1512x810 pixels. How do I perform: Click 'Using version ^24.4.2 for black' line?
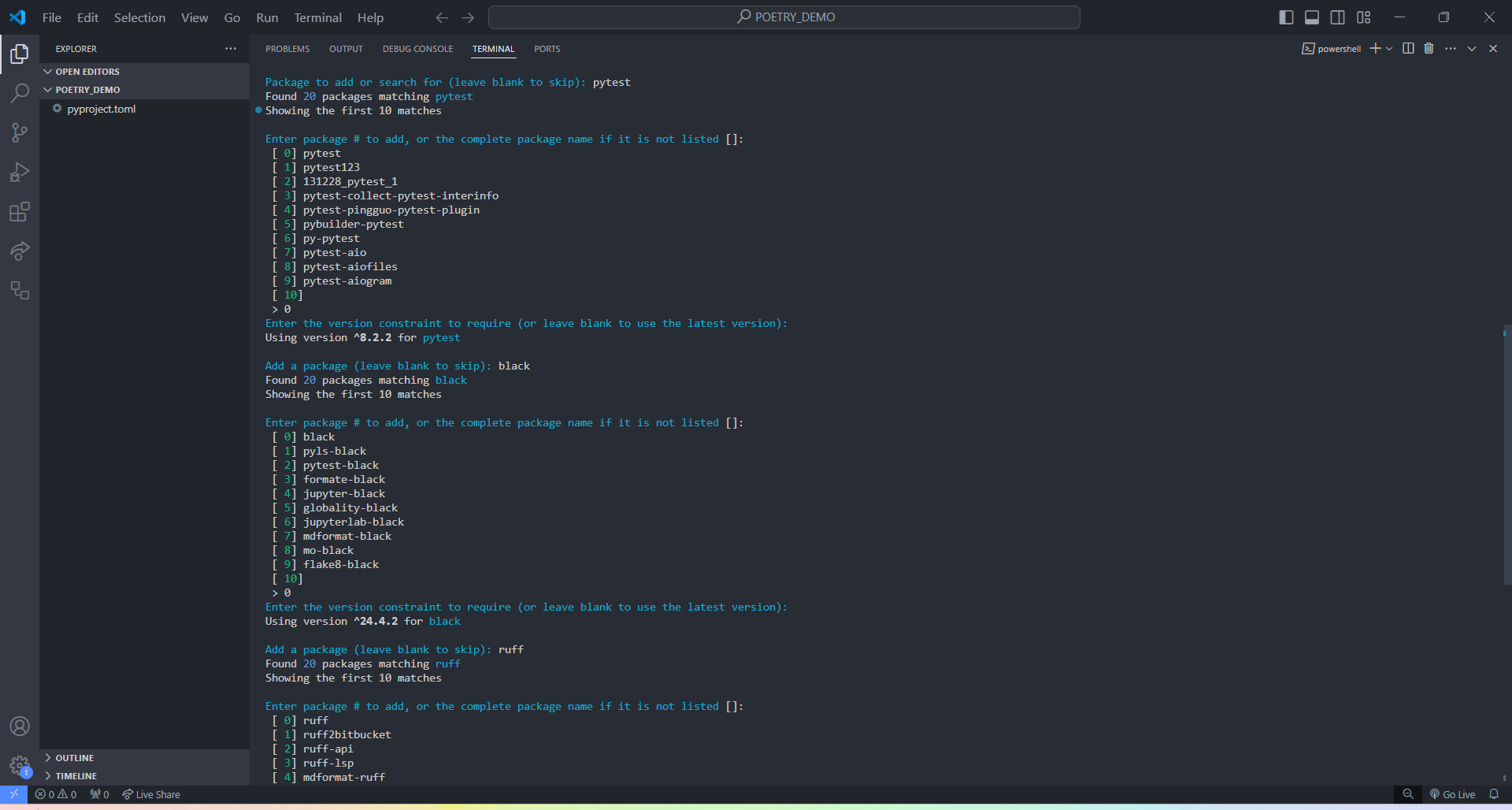click(363, 622)
